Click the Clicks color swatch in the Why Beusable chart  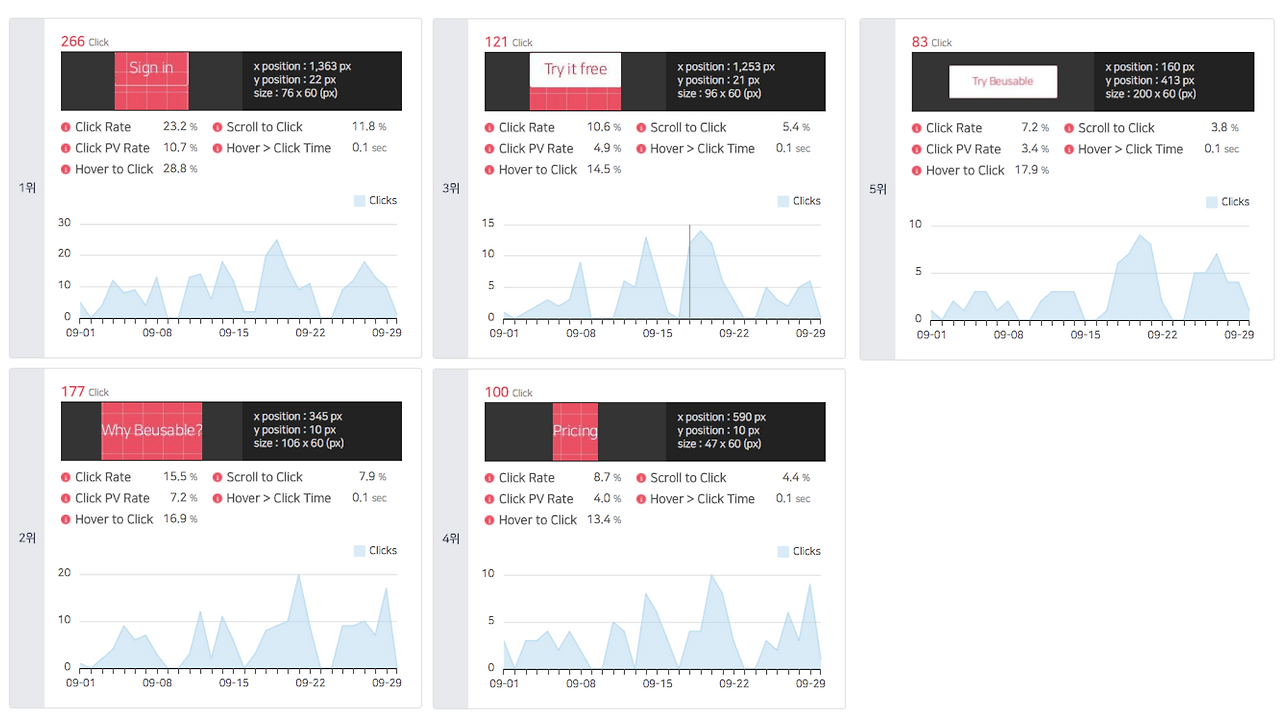point(360,551)
